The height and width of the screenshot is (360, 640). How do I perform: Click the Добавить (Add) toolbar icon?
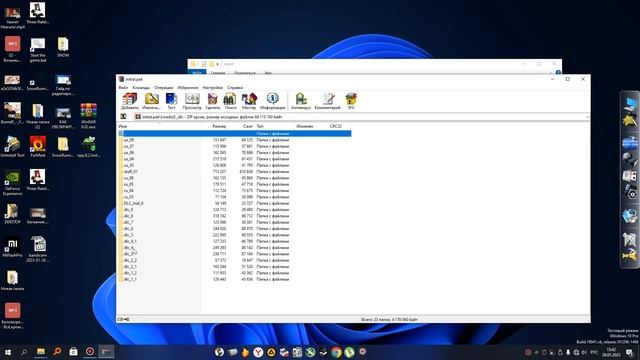(129, 101)
